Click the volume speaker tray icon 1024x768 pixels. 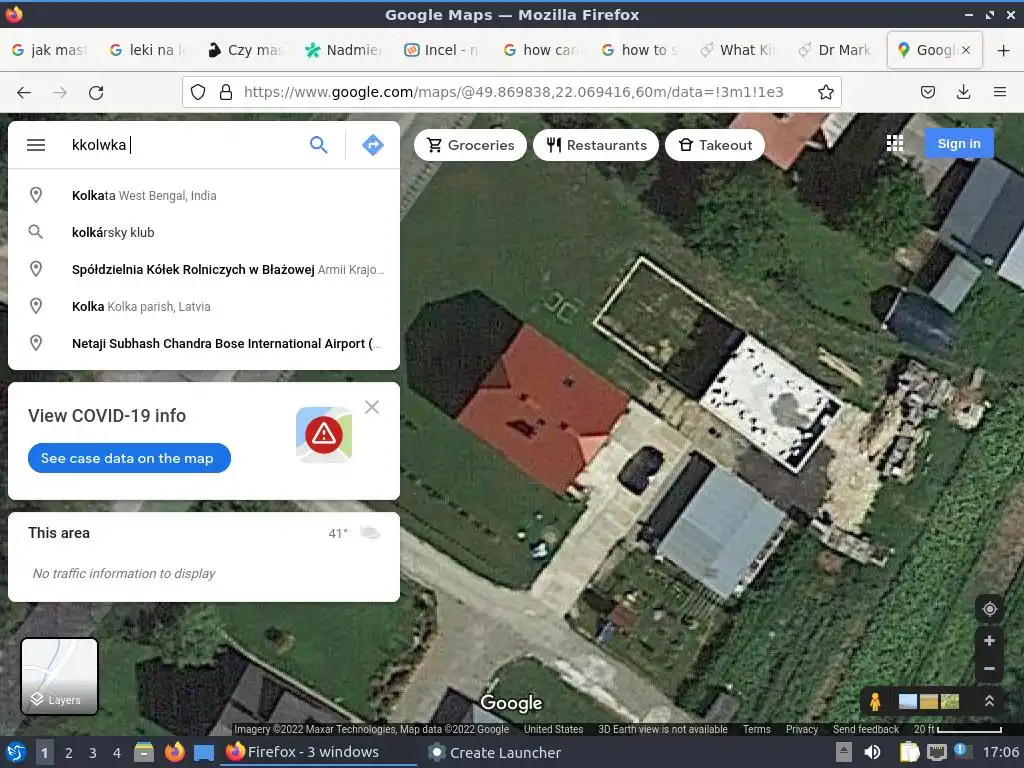pos(872,752)
